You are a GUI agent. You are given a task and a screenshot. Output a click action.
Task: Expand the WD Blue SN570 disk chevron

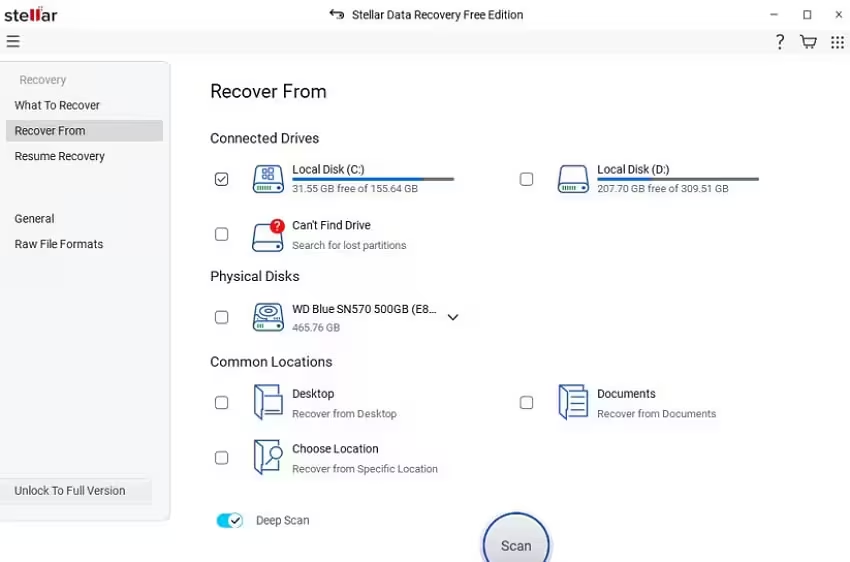coord(453,317)
